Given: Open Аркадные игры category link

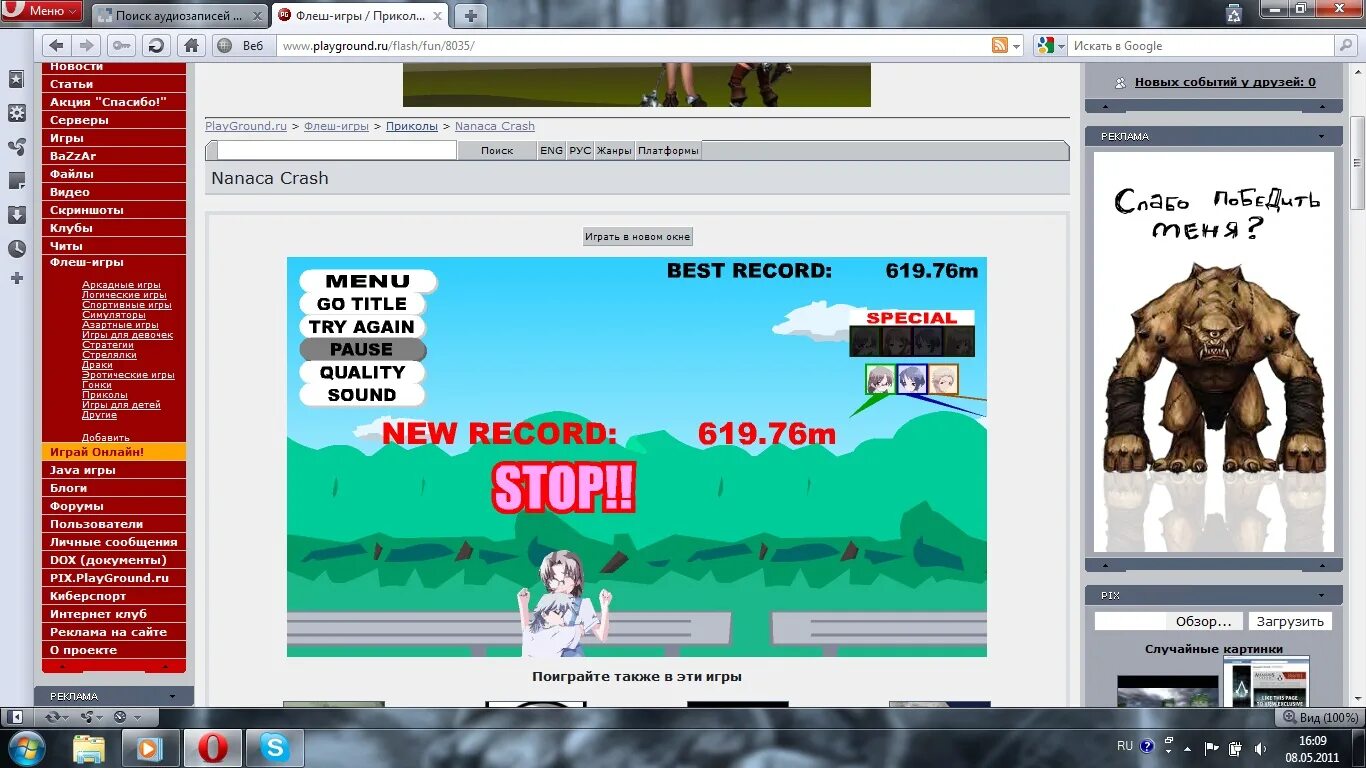Looking at the screenshot, I should [x=121, y=285].
